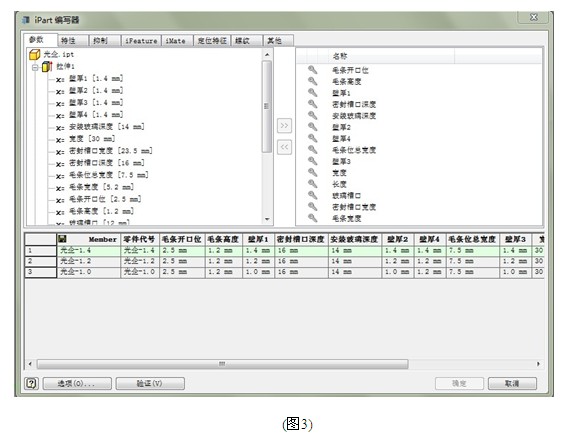Select row 2 header in member table
This screenshot has height=436, width=568.
pyautogui.click(x=41, y=261)
